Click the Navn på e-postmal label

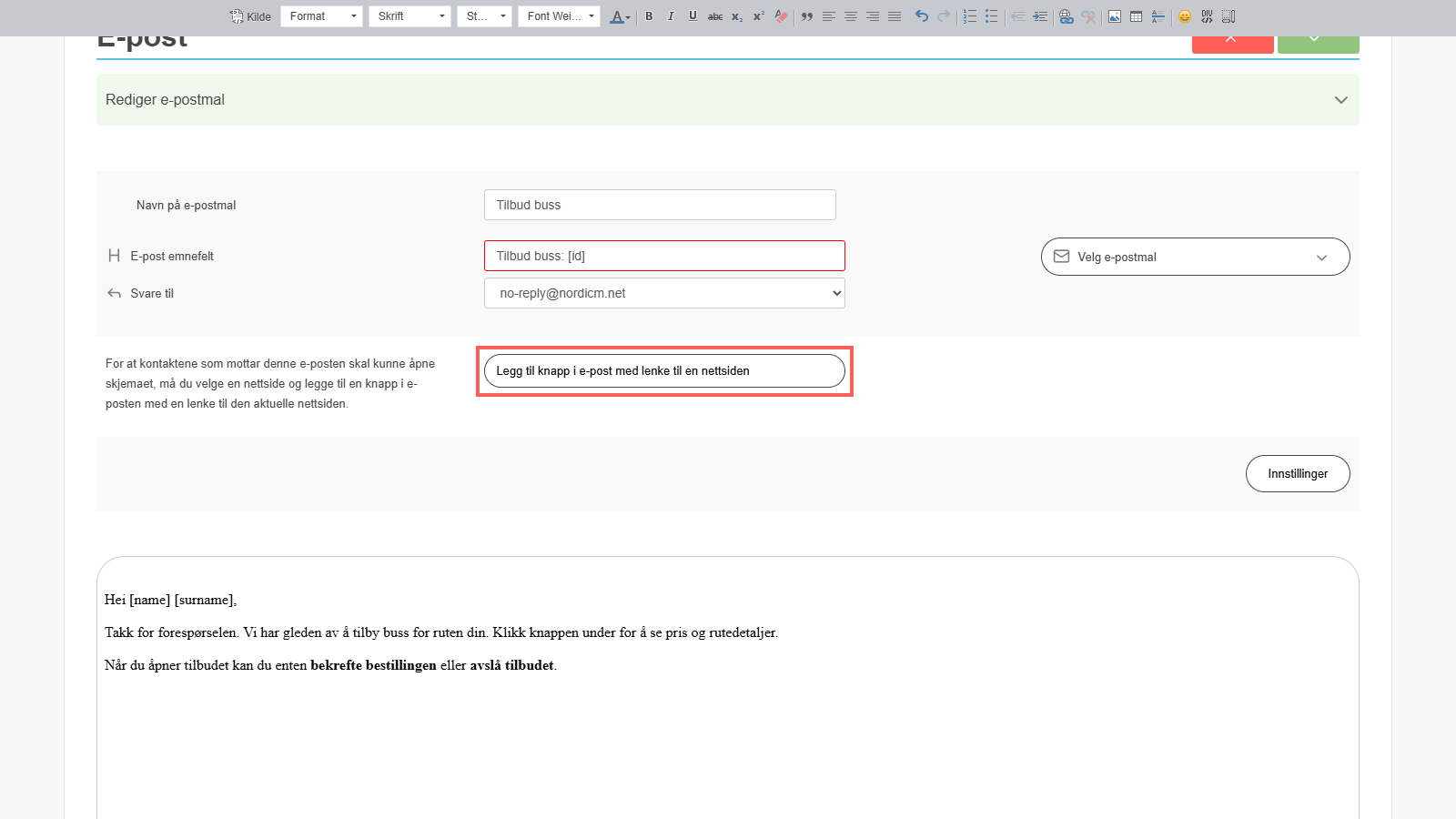tap(186, 205)
